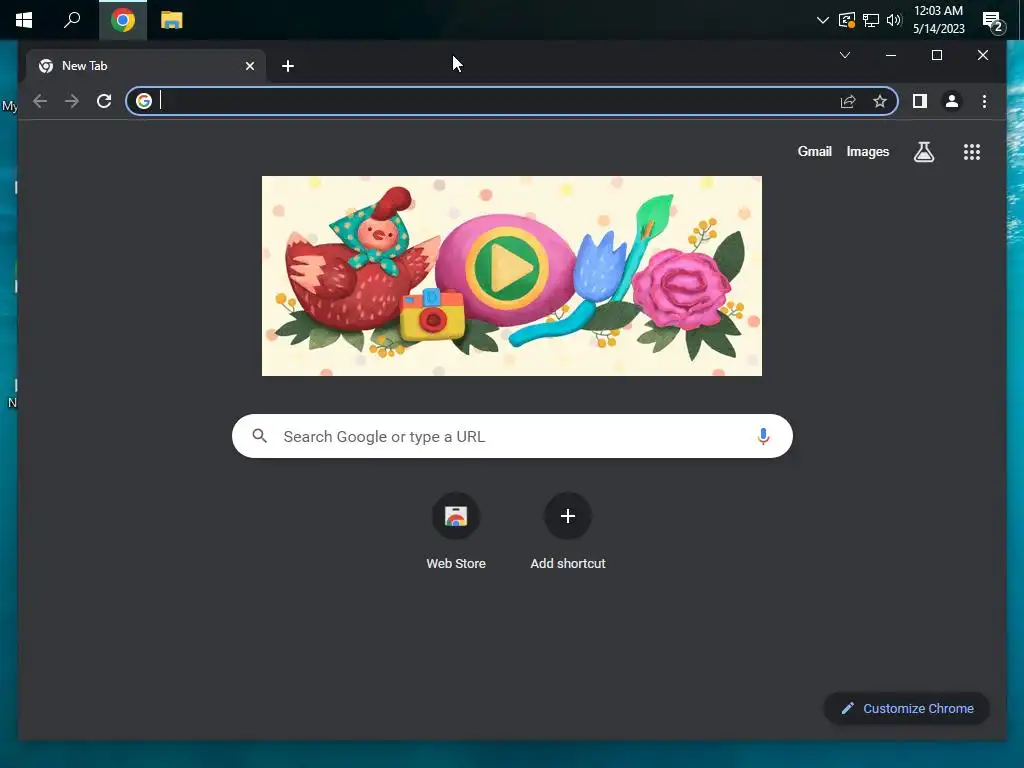Click the Add shortcut label text
Viewport: 1024px width, 768px height.
pos(568,564)
